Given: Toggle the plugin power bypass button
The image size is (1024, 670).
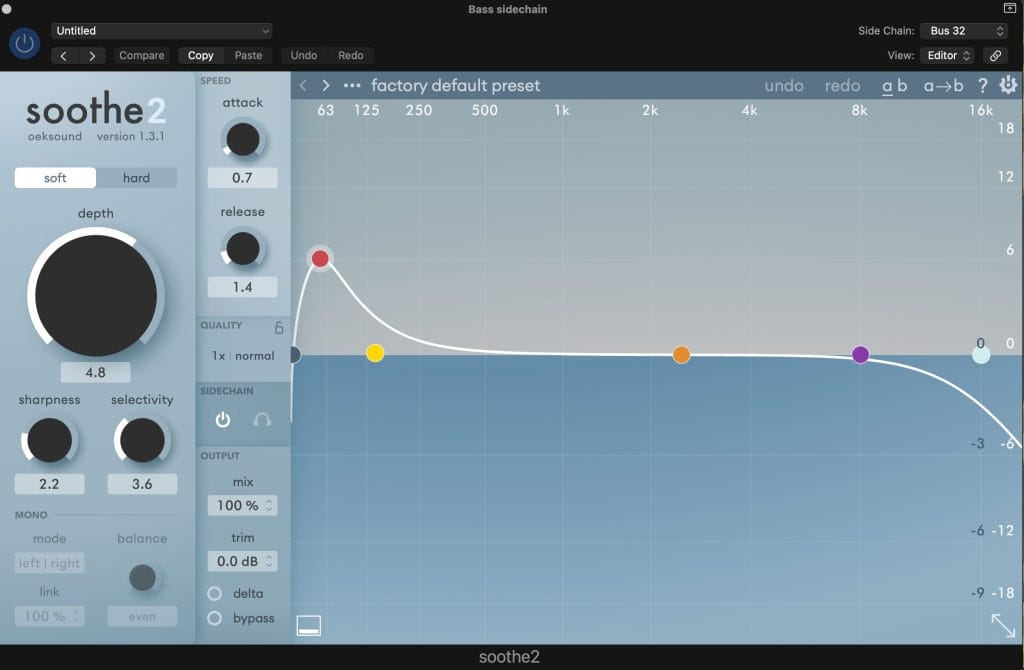Looking at the screenshot, I should point(25,43).
